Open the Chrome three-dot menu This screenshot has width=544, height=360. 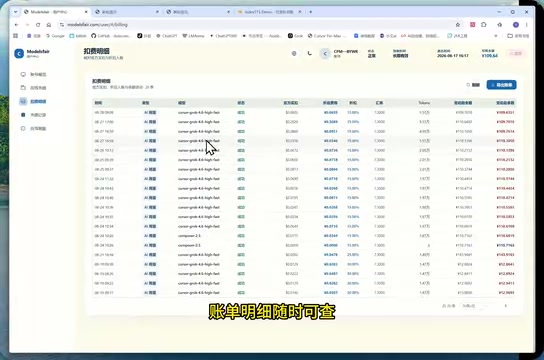click(x=527, y=25)
